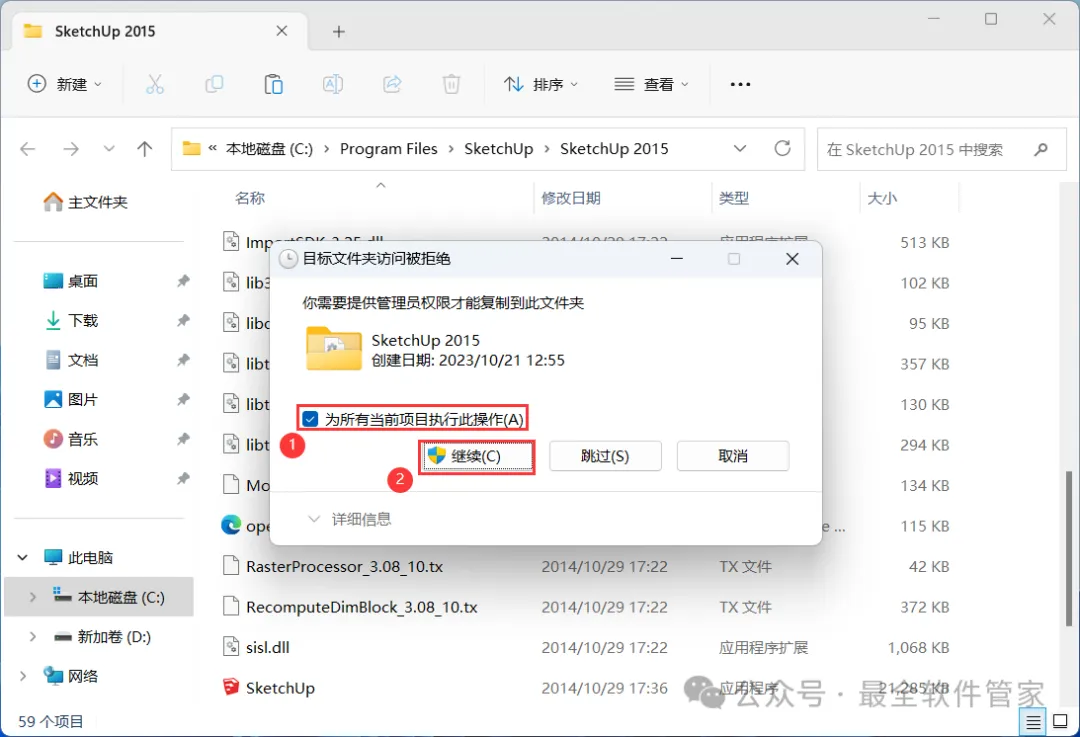This screenshot has width=1080, height=737.
Task: Switch to details view icon in status bar
Action: pos(1033,722)
